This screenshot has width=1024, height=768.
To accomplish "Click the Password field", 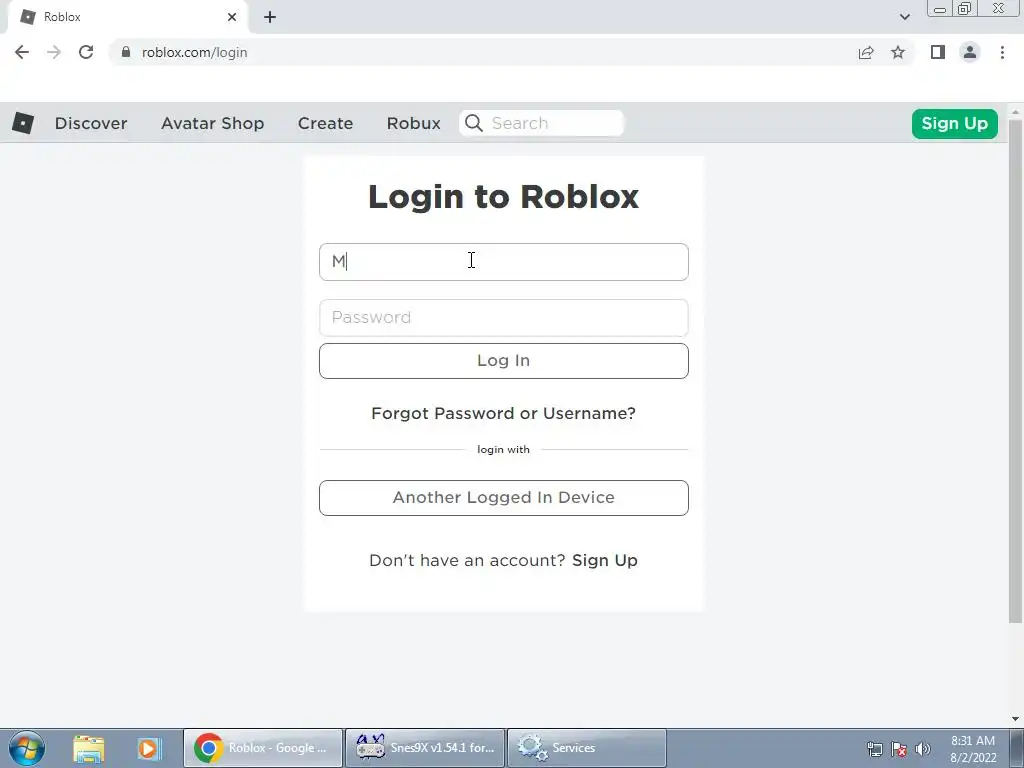I will 504,317.
